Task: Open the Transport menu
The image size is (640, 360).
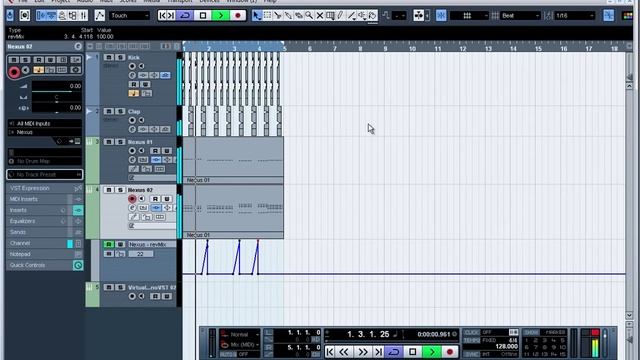Action: click(x=180, y=1)
